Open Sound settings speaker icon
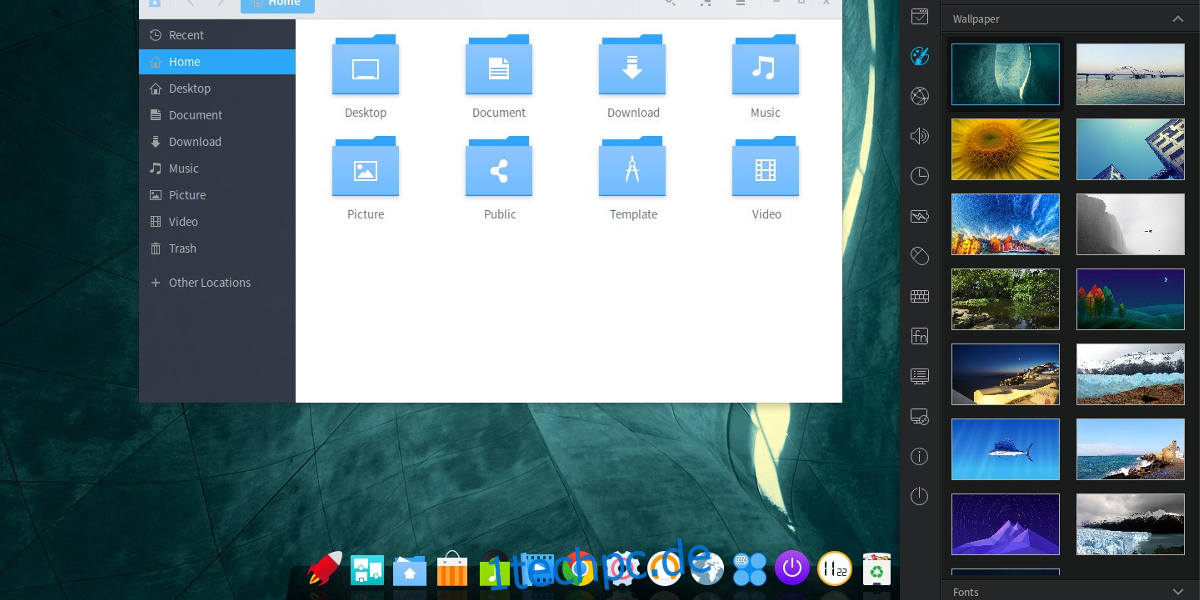 coord(920,136)
